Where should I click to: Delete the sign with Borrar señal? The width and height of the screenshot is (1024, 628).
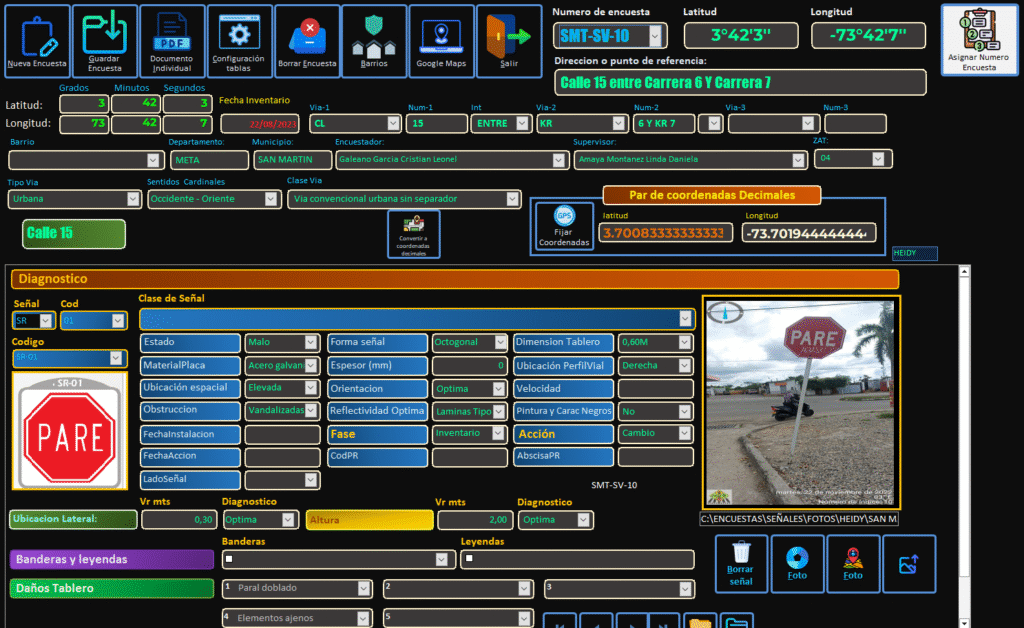(x=741, y=564)
